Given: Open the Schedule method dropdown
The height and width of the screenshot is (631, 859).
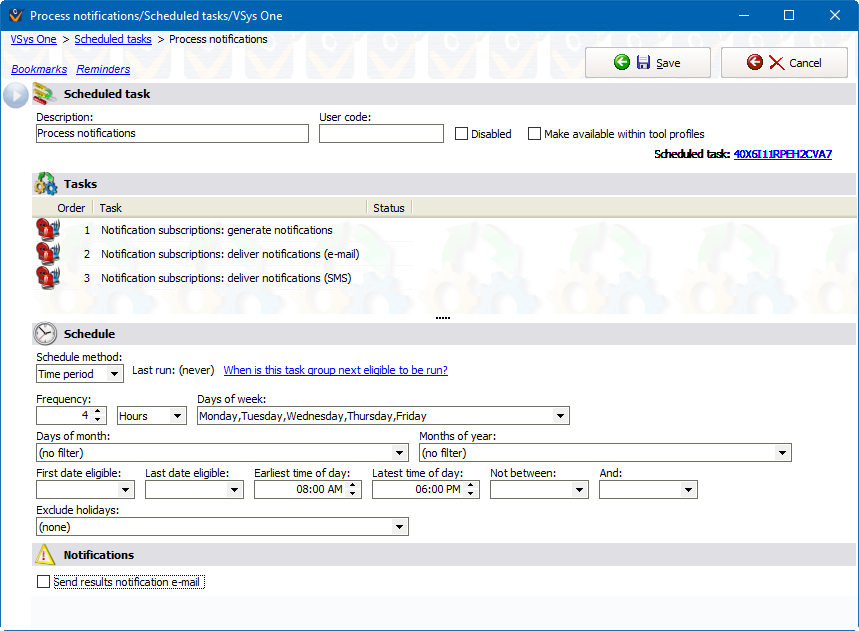Looking at the screenshot, I should [x=114, y=374].
